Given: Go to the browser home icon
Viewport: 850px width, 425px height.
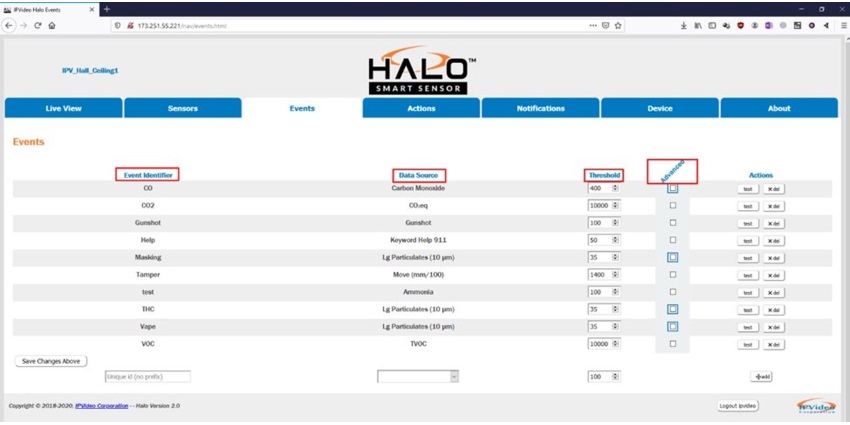Looking at the screenshot, I should [51, 25].
